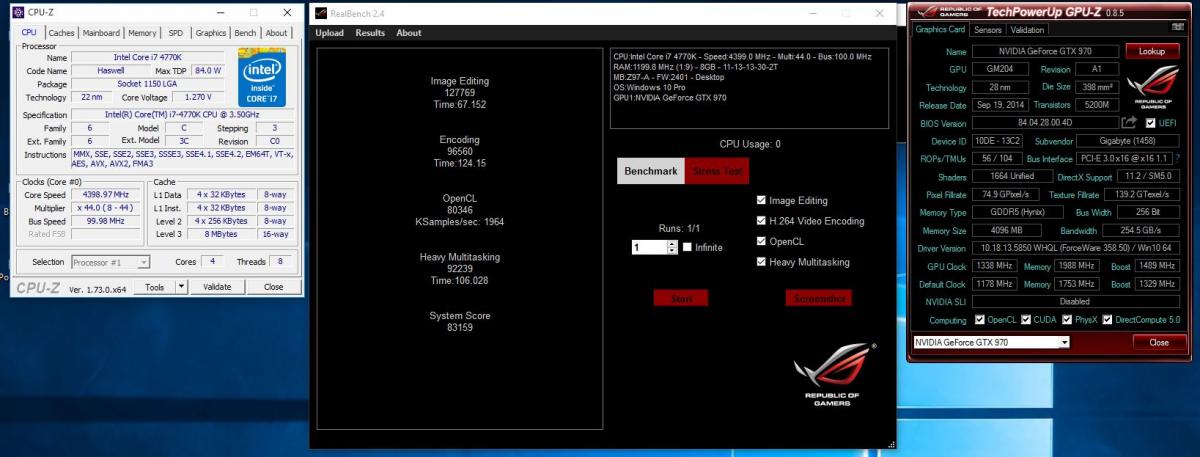Open the Processor #1 selection dropdown
Screen dimensions: 1200x457
pos(111,262)
